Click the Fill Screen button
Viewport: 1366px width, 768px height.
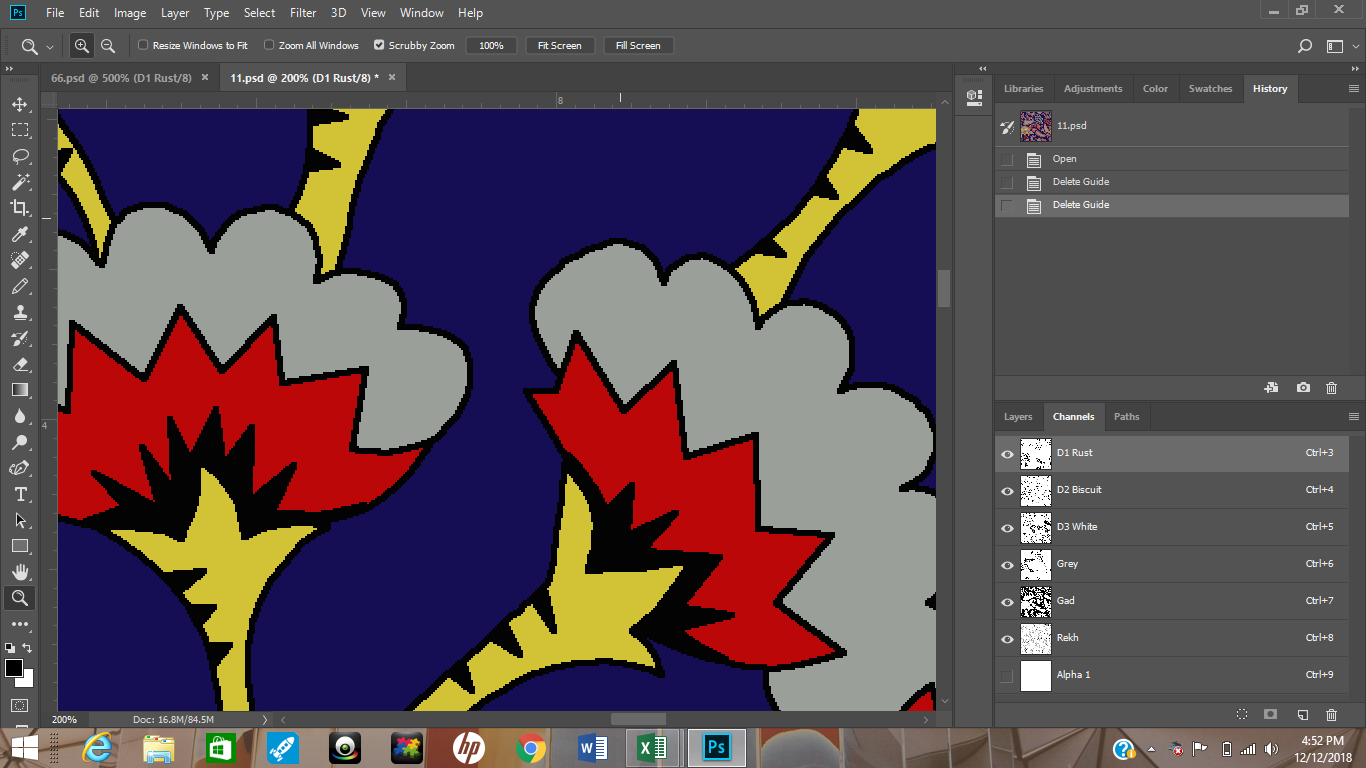pyautogui.click(x=638, y=46)
